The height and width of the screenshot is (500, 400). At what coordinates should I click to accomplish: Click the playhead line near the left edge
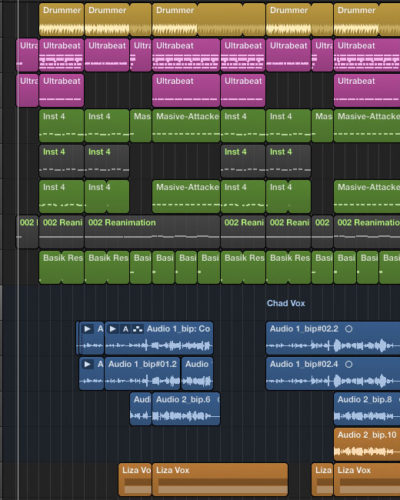point(18,250)
